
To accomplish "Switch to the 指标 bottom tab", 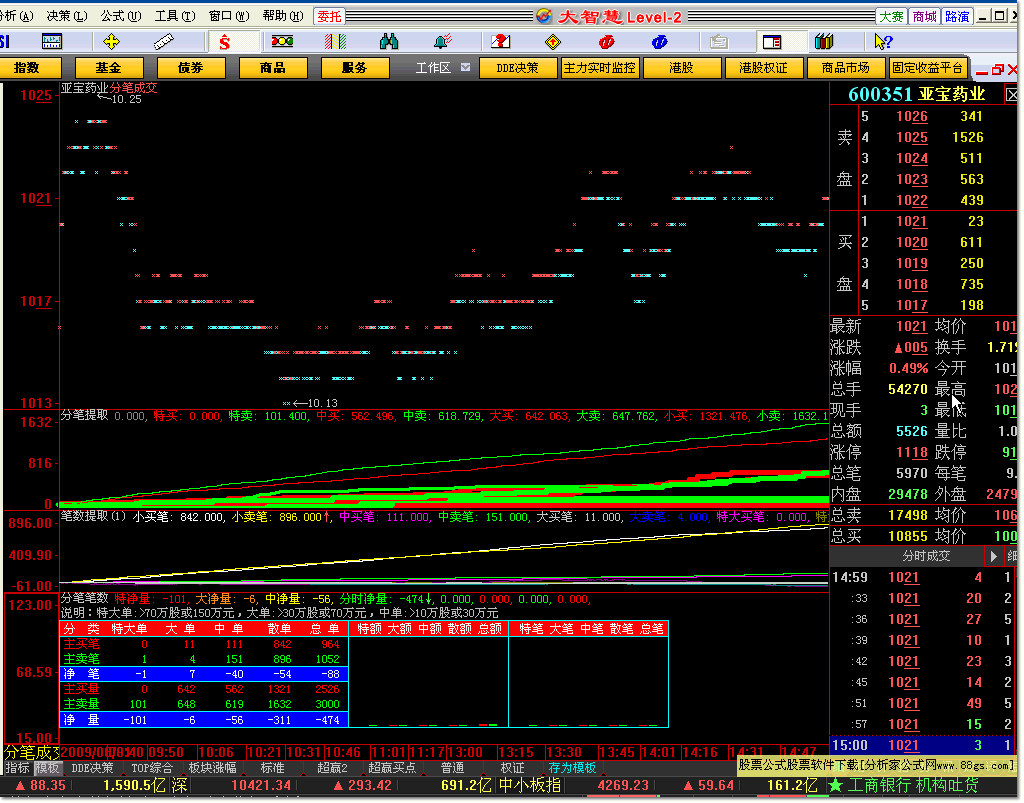I will [x=18, y=768].
